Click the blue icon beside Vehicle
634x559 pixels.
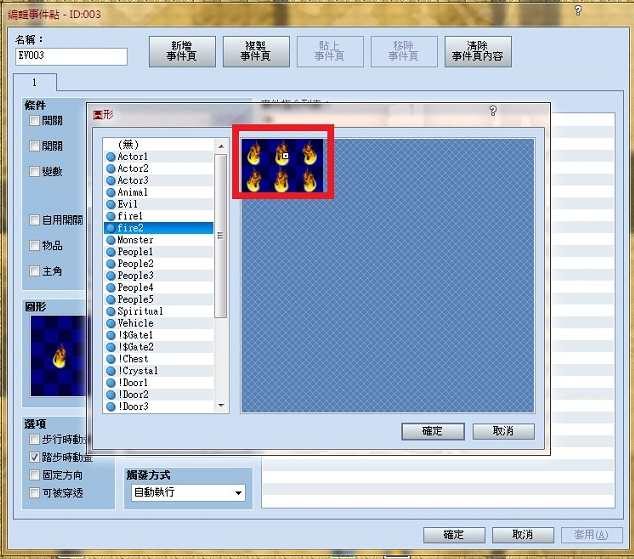pos(111,323)
